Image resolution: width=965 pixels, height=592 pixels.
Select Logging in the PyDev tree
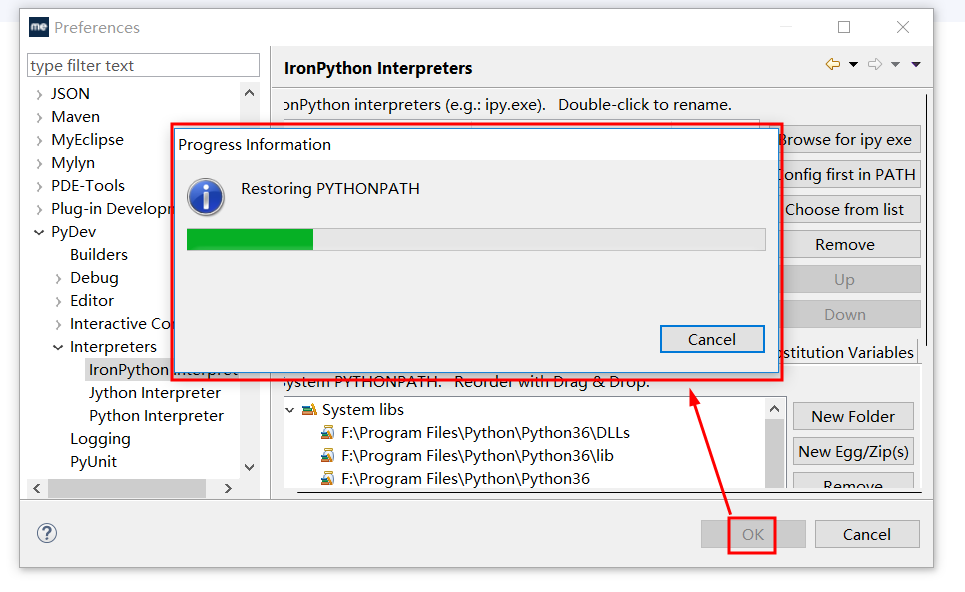pos(100,439)
